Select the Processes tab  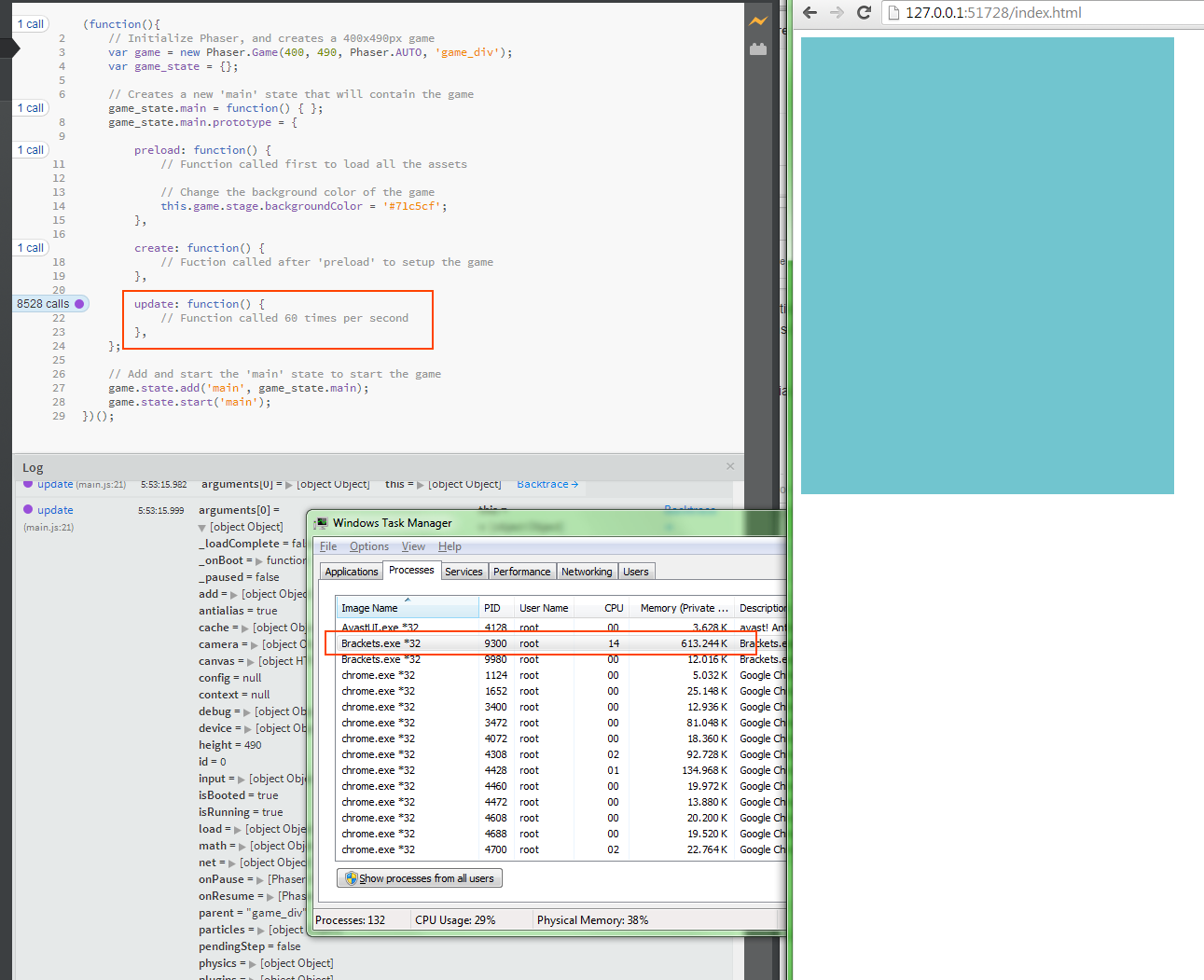[x=411, y=570]
